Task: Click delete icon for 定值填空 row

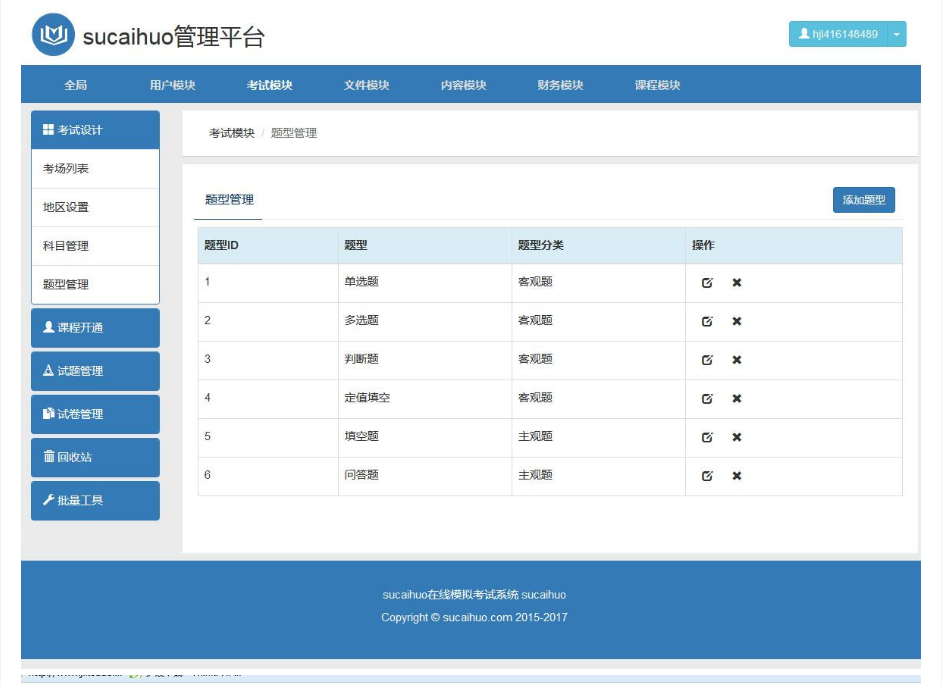Action: point(737,398)
